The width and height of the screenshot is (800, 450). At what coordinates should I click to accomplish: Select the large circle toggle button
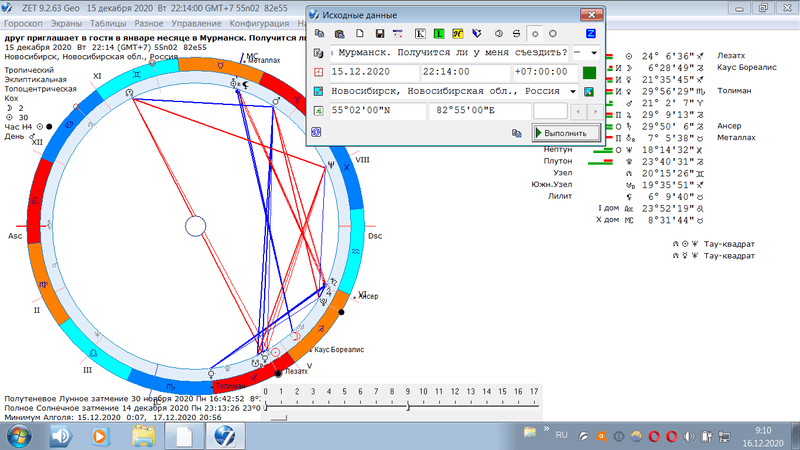(553, 35)
